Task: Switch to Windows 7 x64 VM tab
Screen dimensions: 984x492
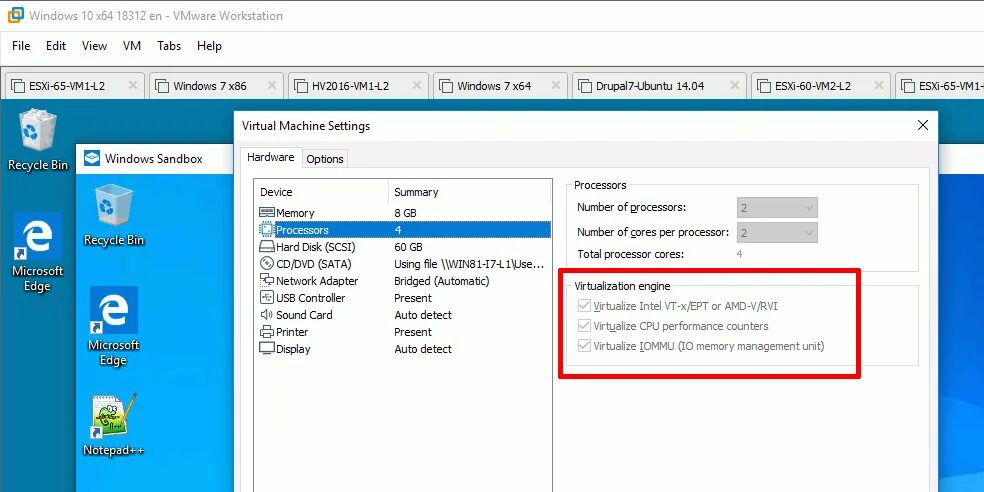Action: tap(500, 86)
